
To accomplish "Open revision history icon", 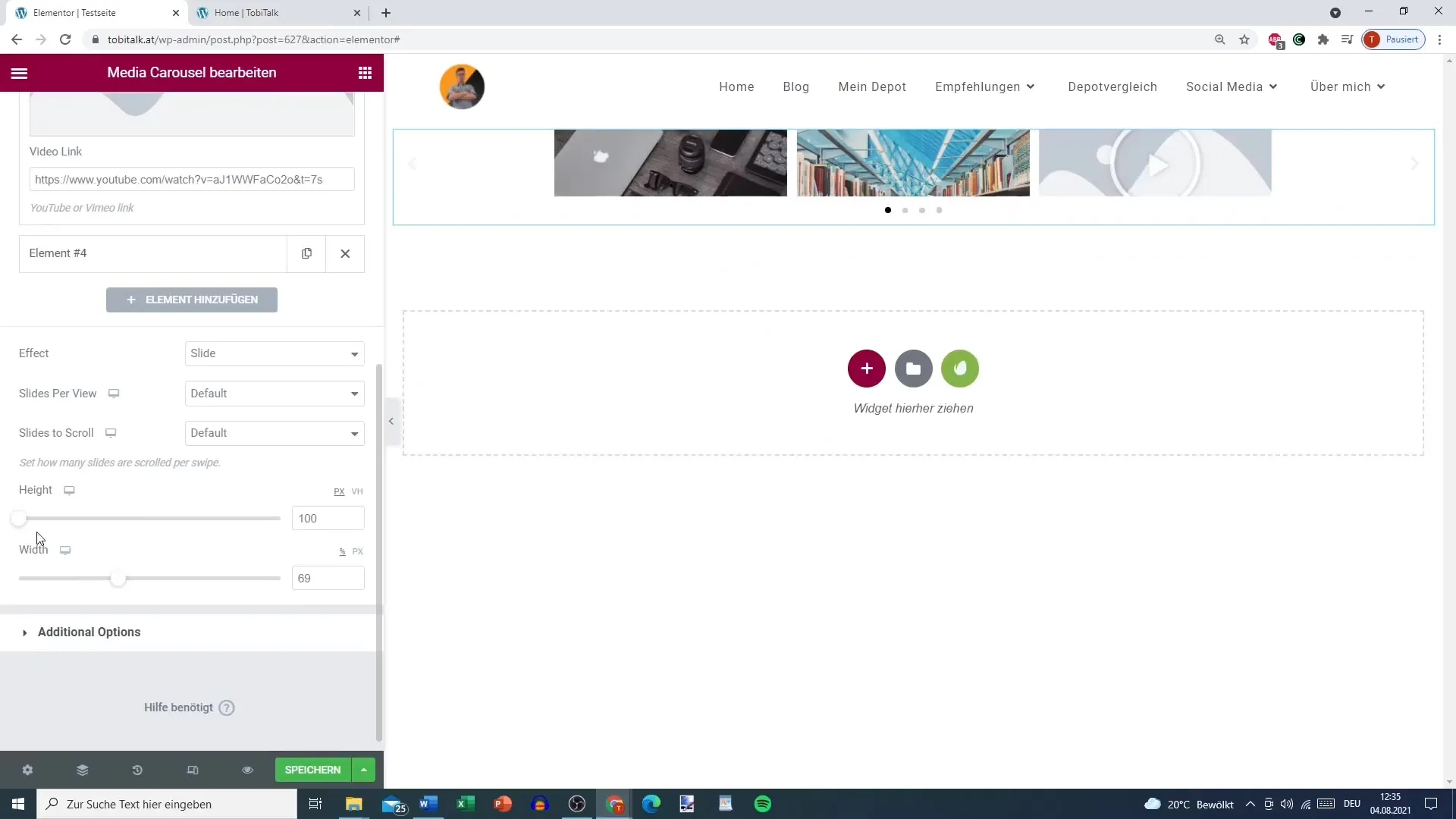I will point(137,770).
